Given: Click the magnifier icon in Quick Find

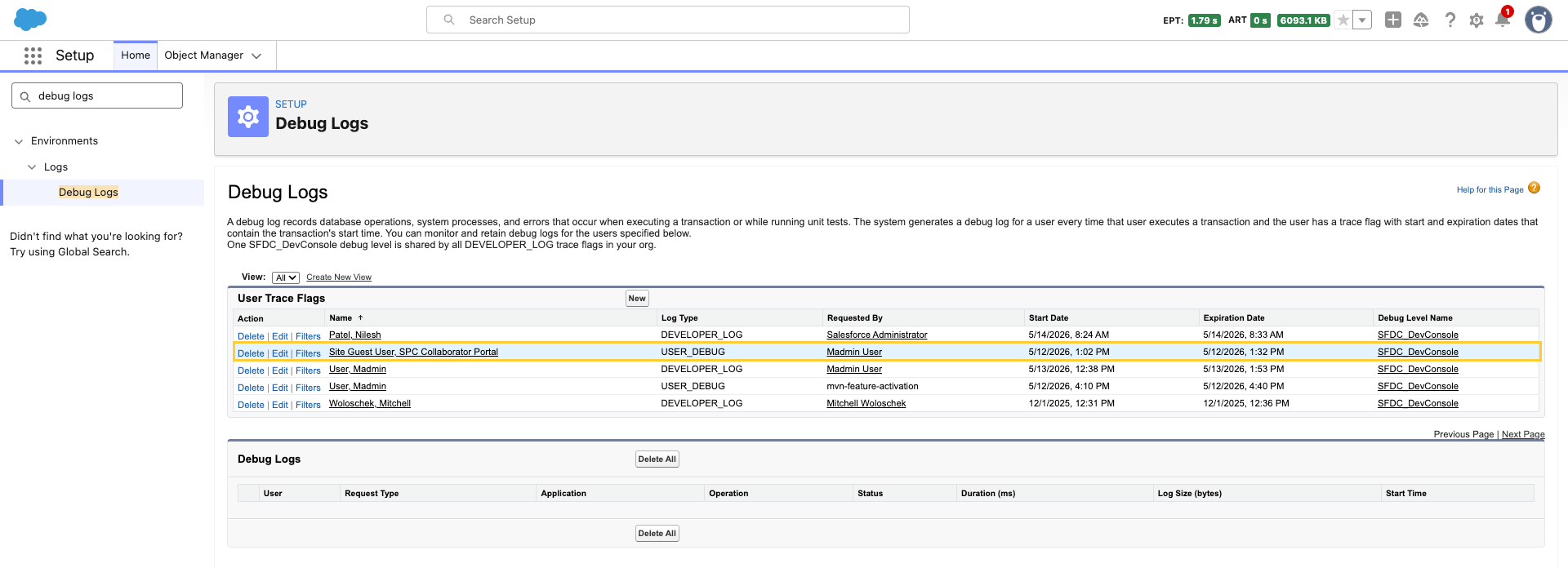Looking at the screenshot, I should (x=25, y=96).
